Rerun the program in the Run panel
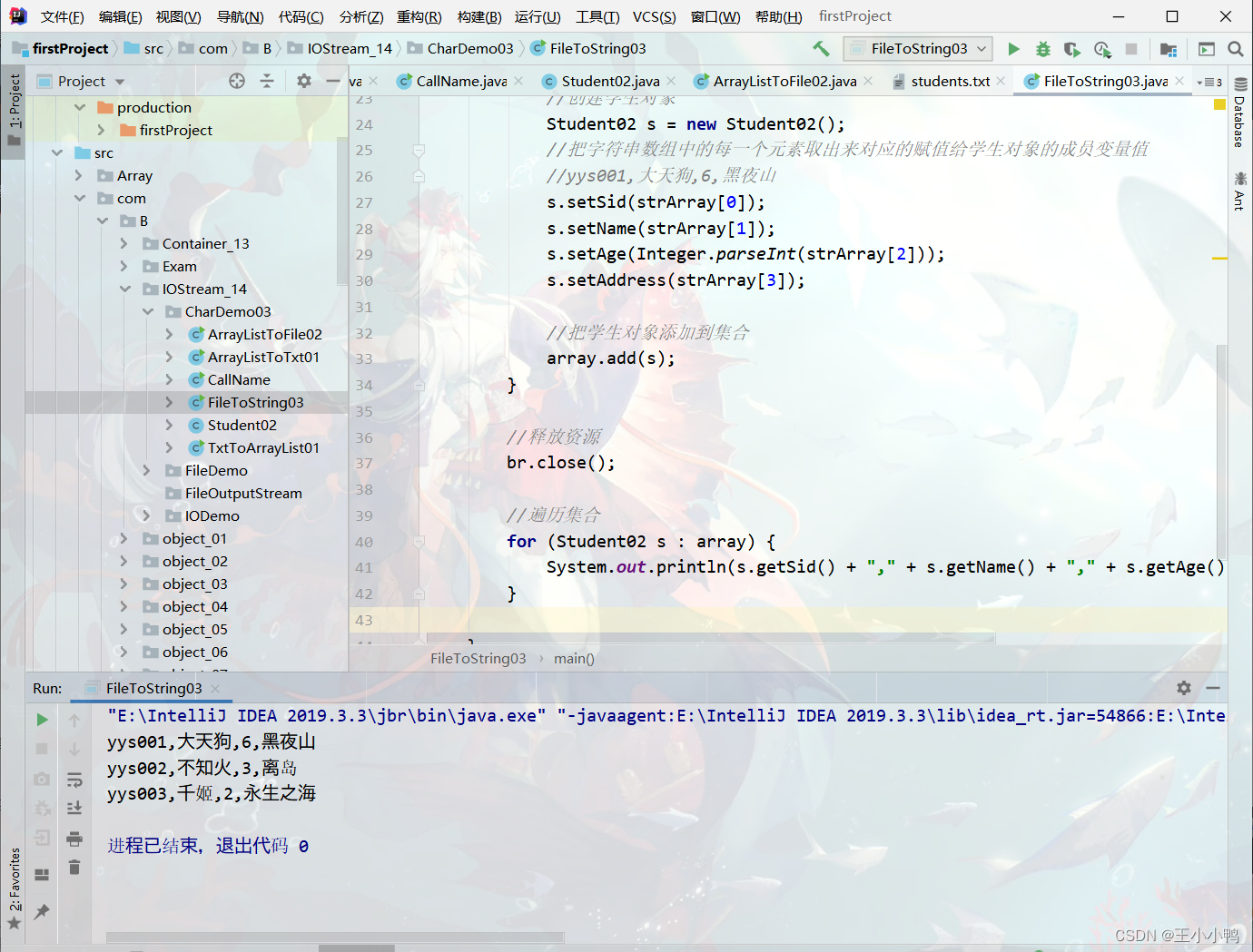 coord(42,720)
